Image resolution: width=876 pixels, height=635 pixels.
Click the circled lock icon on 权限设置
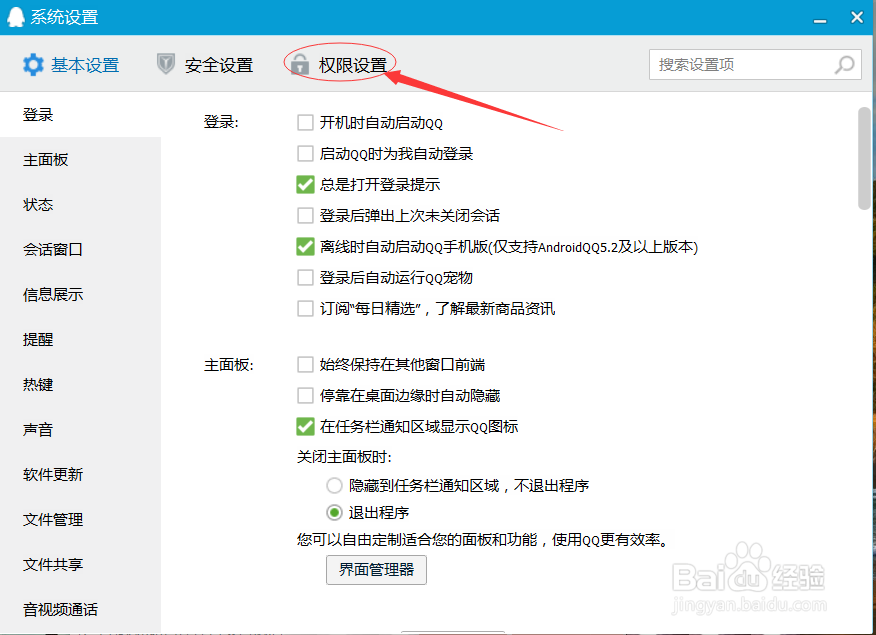click(299, 63)
